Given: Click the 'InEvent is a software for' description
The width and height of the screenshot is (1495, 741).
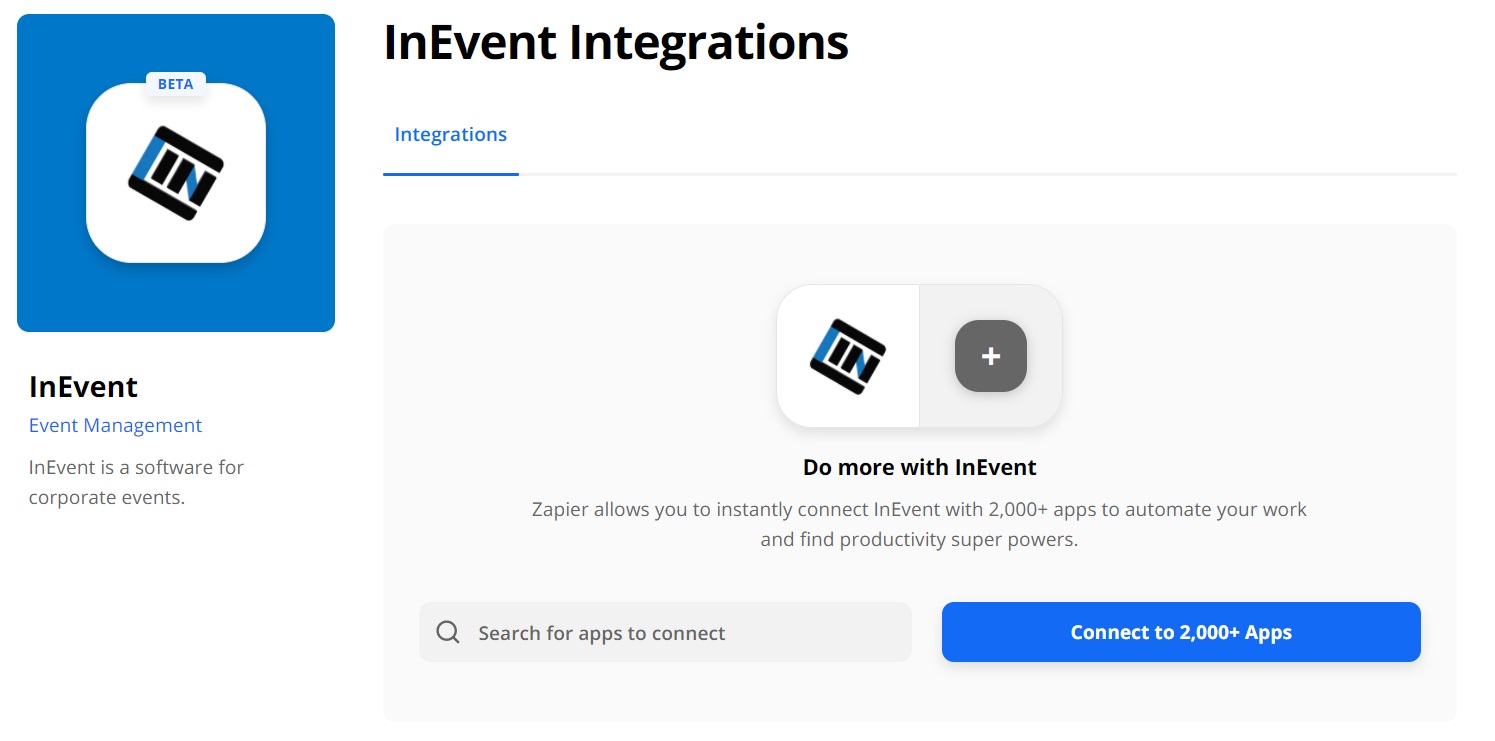Looking at the screenshot, I should (x=136, y=482).
